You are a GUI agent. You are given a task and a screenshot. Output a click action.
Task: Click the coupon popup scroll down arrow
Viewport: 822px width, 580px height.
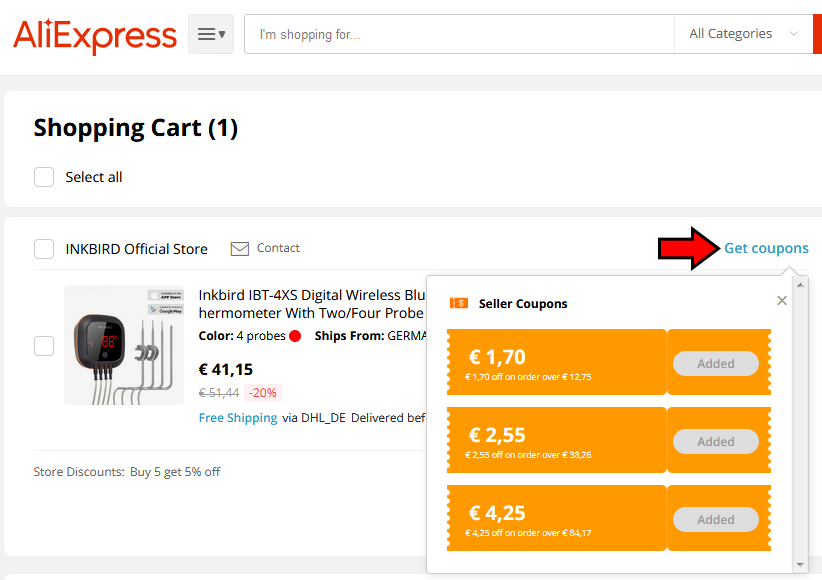(x=800, y=565)
